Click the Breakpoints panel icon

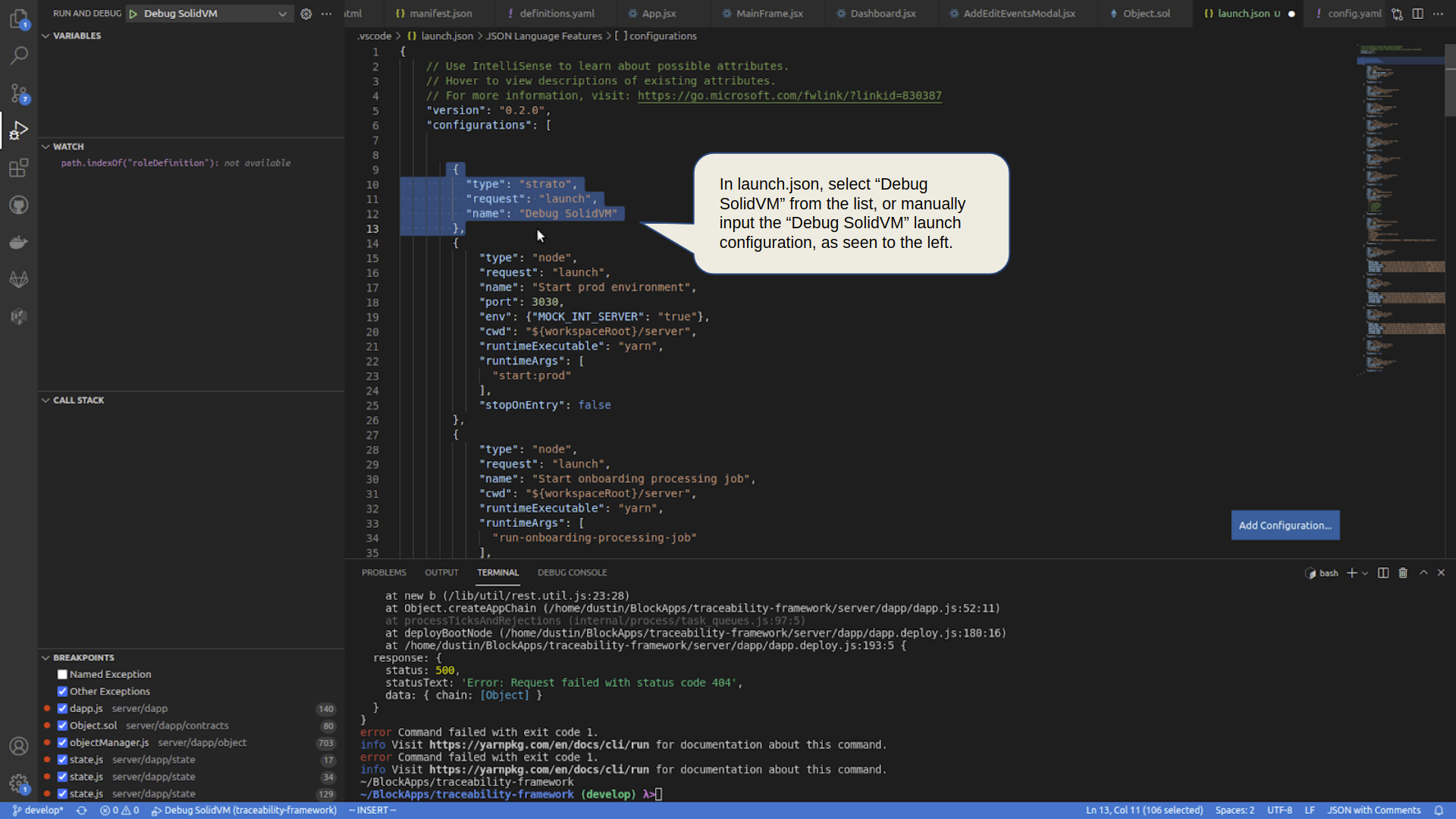pos(45,657)
